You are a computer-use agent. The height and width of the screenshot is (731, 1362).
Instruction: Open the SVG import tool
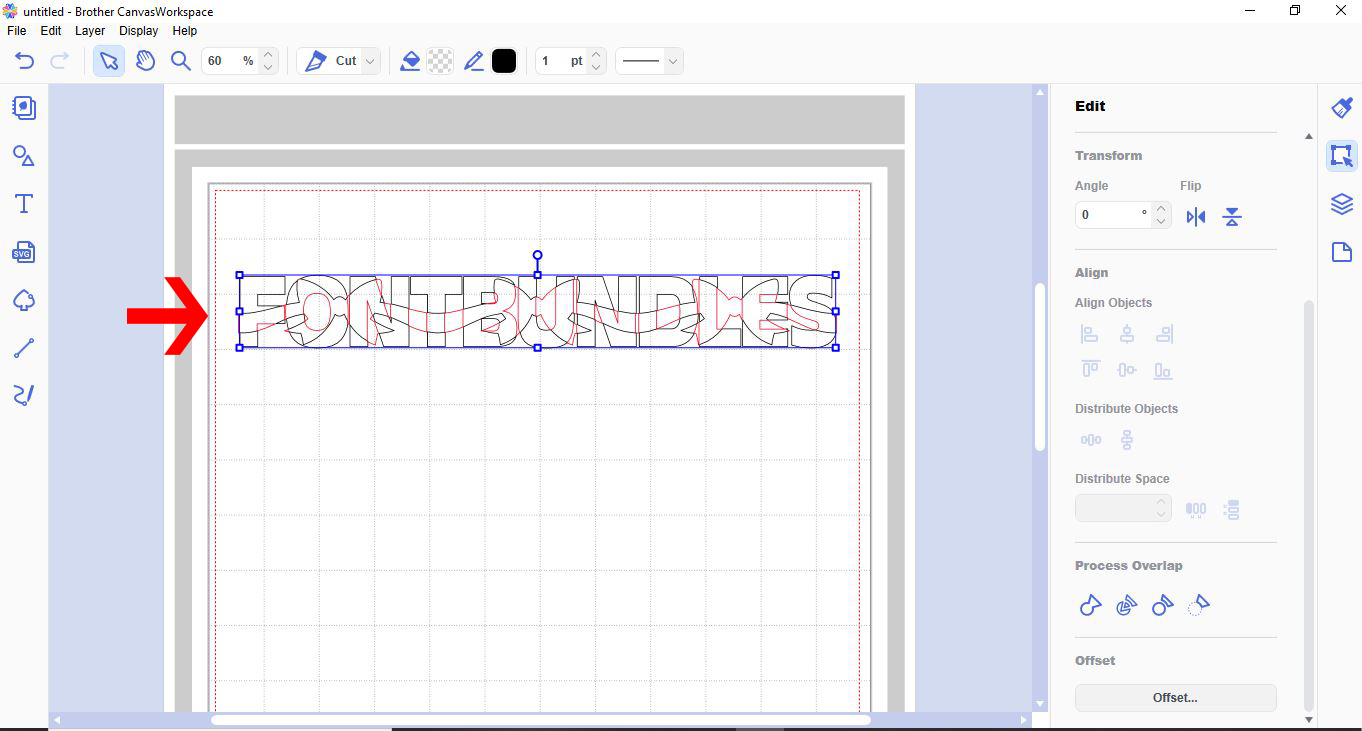(x=23, y=252)
